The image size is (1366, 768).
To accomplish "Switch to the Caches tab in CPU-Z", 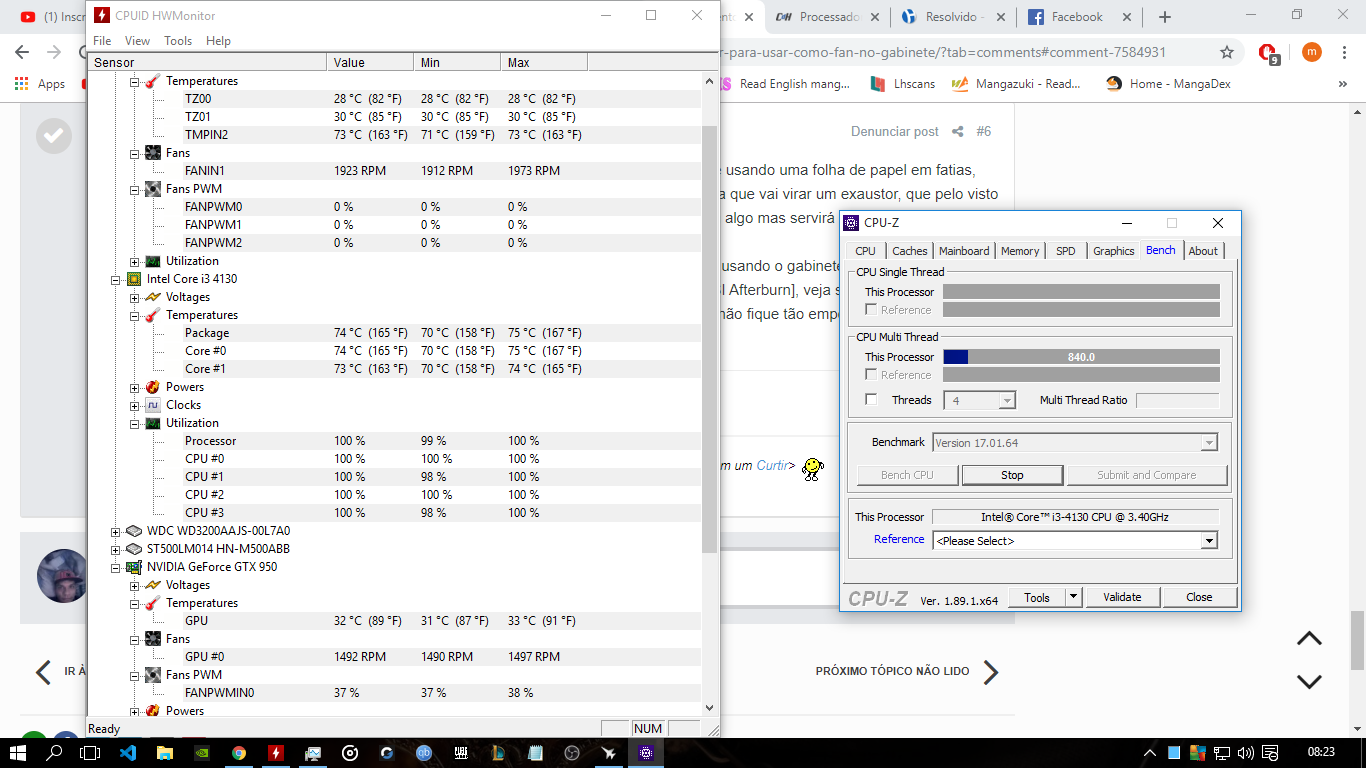I will click(x=910, y=251).
